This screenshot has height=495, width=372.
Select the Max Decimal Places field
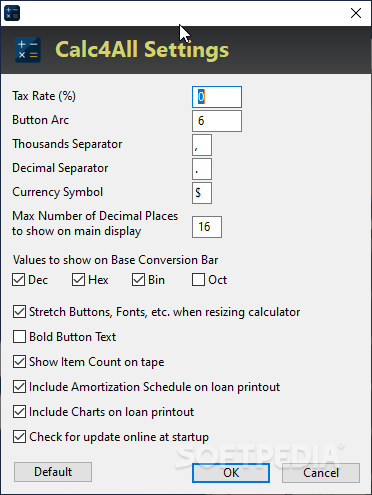pyautogui.click(x=207, y=227)
